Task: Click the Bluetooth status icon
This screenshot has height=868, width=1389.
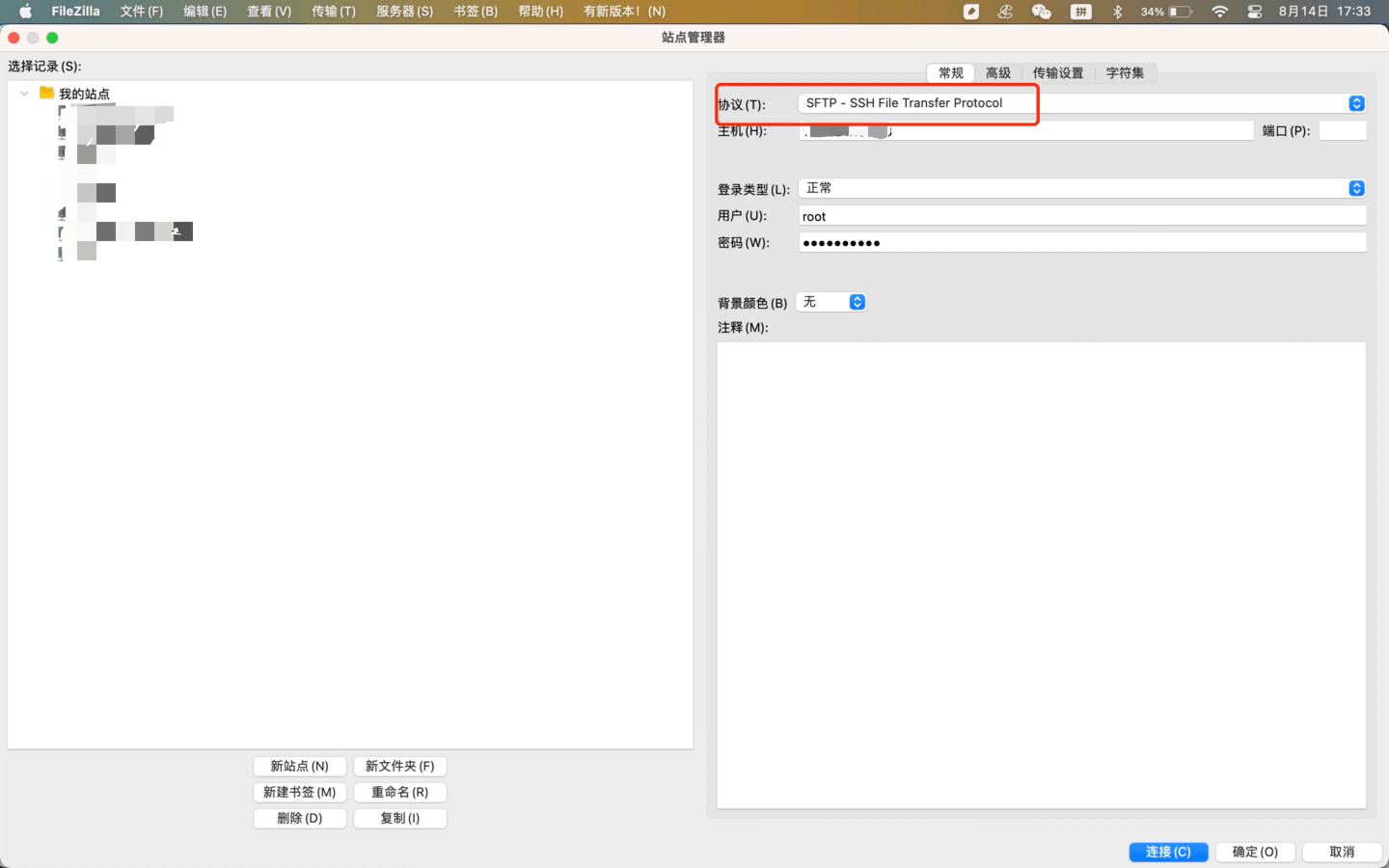Action: [x=1117, y=12]
